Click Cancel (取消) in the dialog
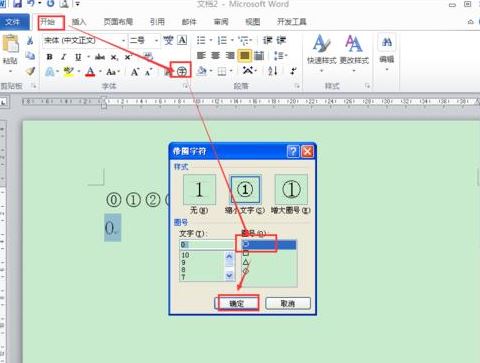This screenshot has width=480, height=363. click(288, 303)
